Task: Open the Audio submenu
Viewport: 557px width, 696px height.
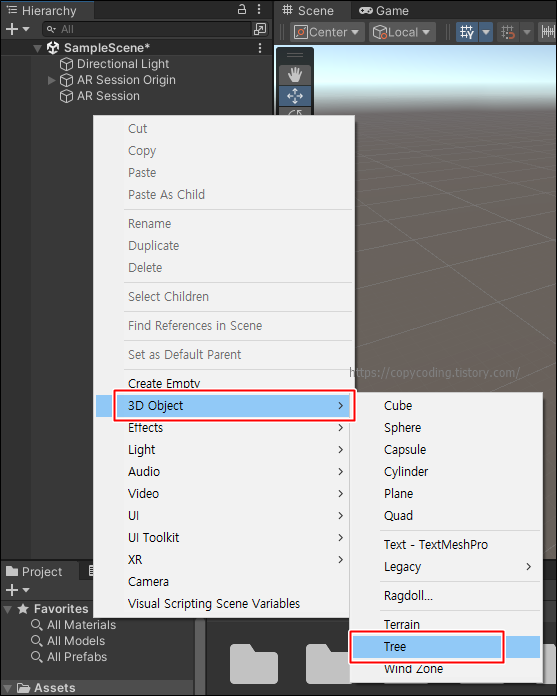Action: [225, 472]
